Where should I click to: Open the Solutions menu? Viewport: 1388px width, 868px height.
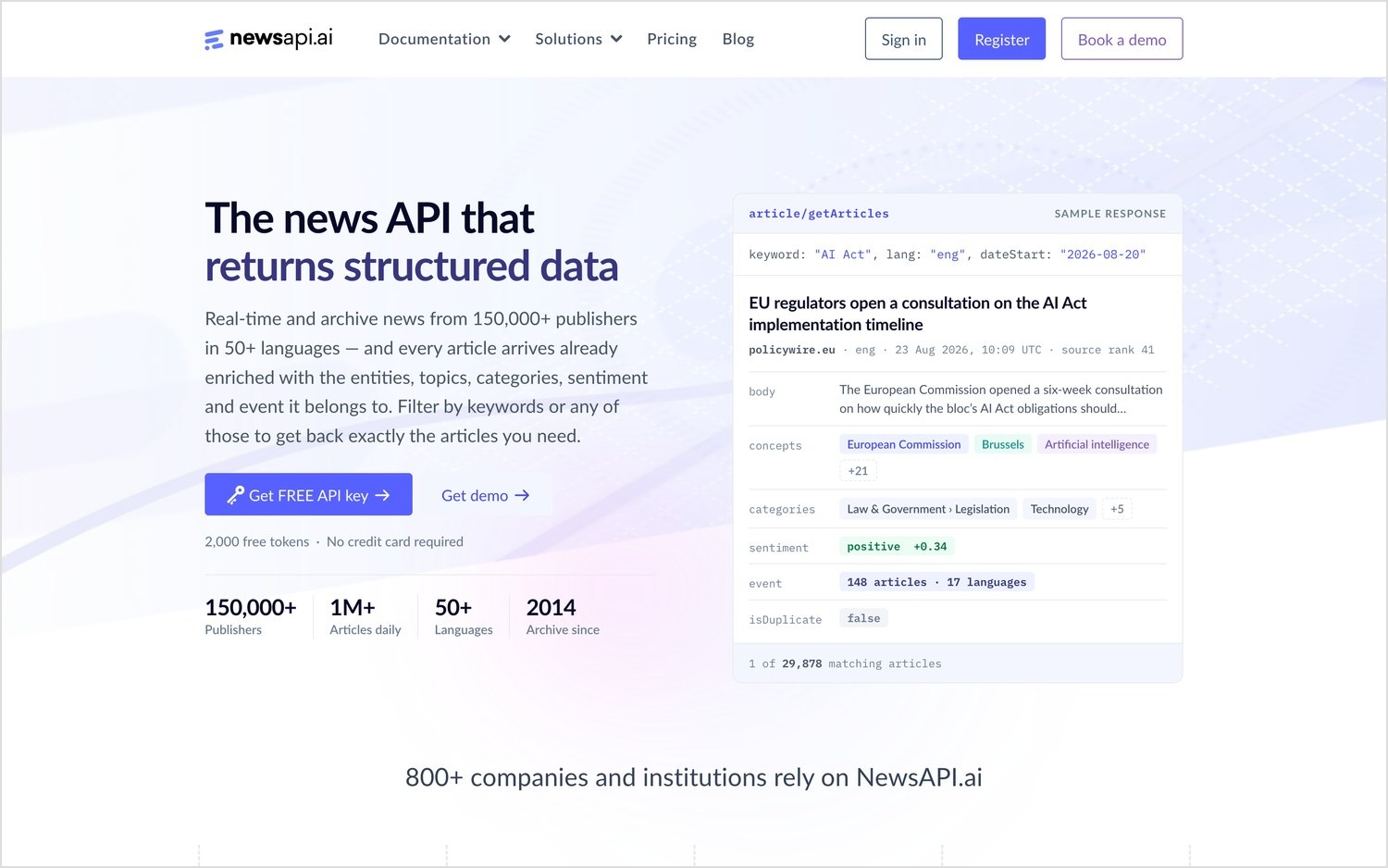[x=578, y=39]
